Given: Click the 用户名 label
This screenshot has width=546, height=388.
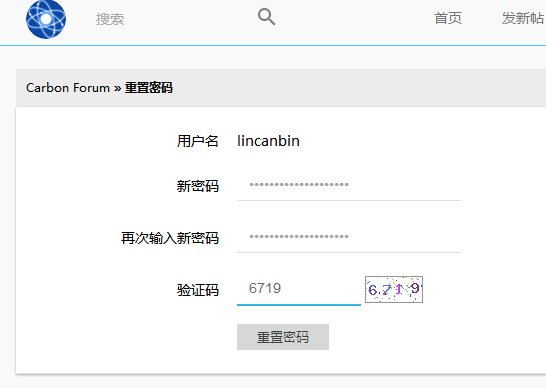Looking at the screenshot, I should coord(197,141).
